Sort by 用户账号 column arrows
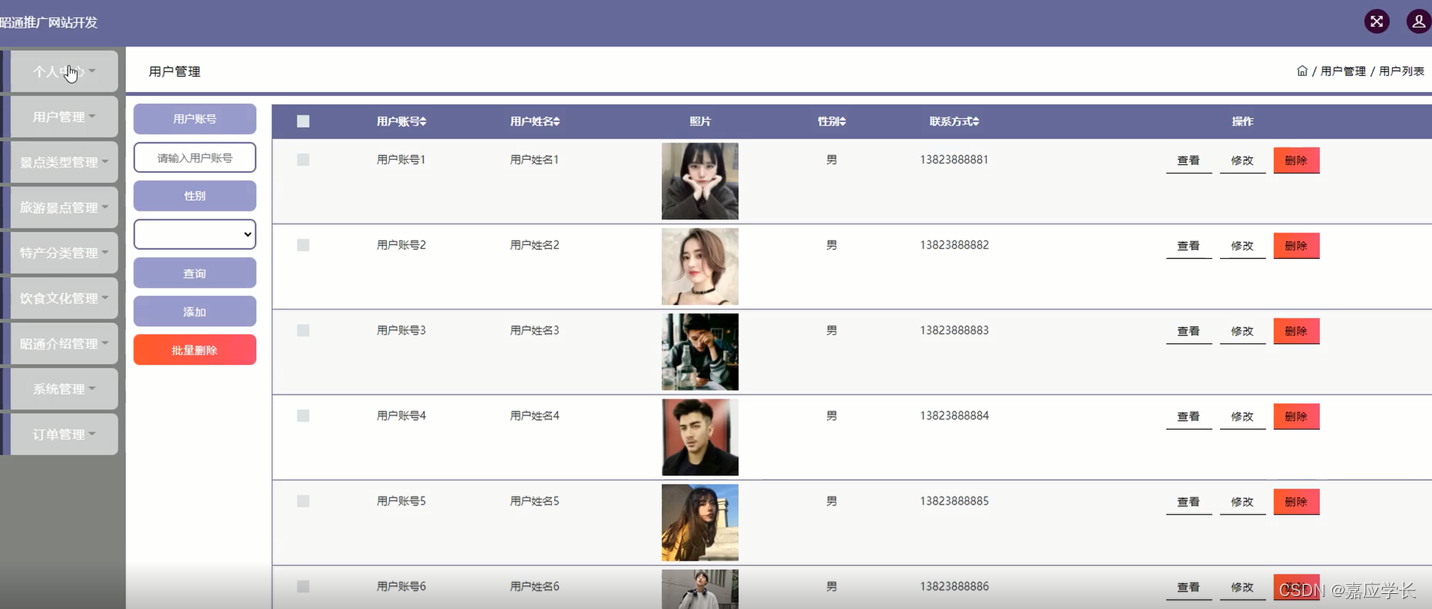The width and height of the screenshot is (1432, 609). click(423, 122)
